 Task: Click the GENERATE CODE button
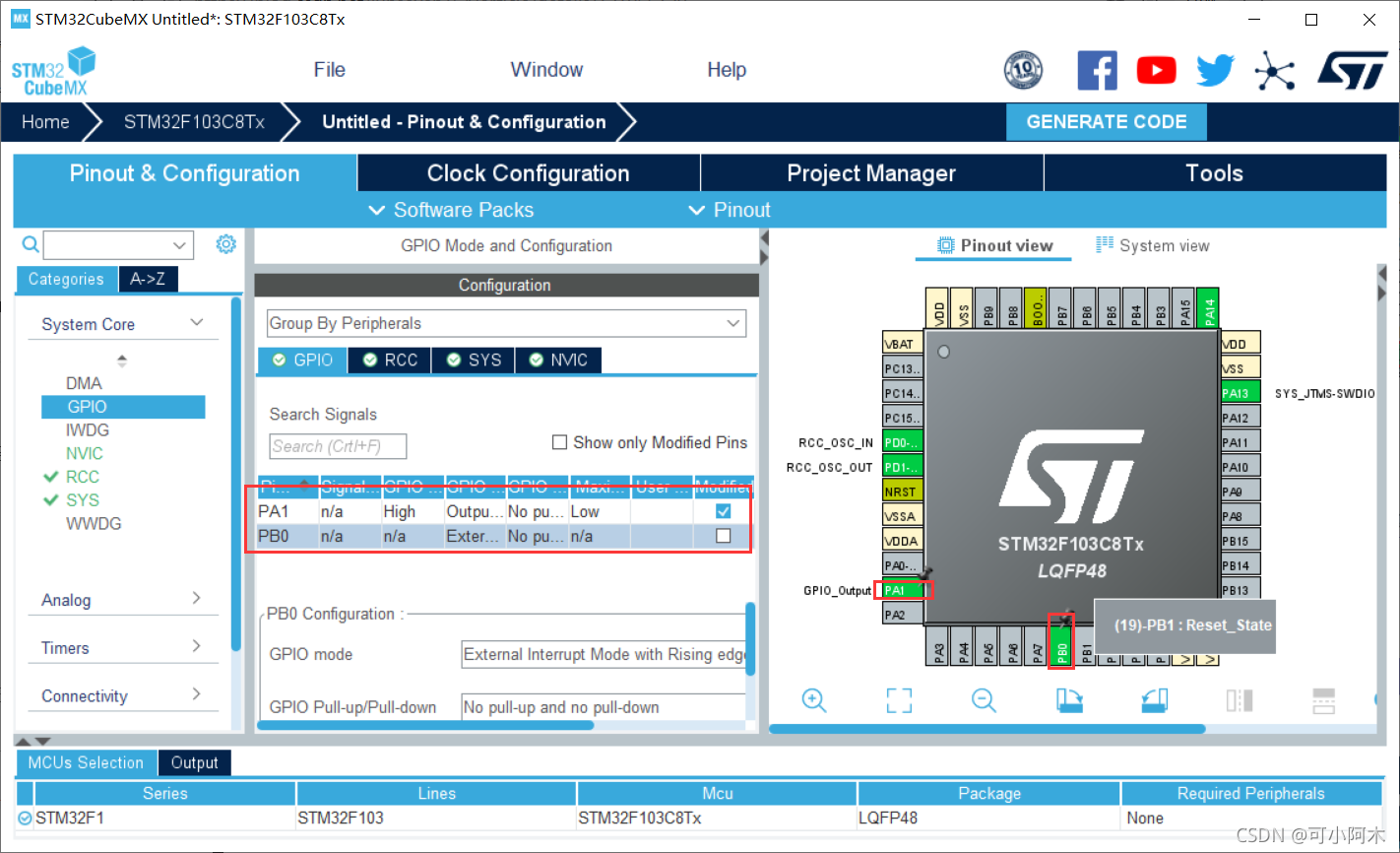tap(1107, 122)
